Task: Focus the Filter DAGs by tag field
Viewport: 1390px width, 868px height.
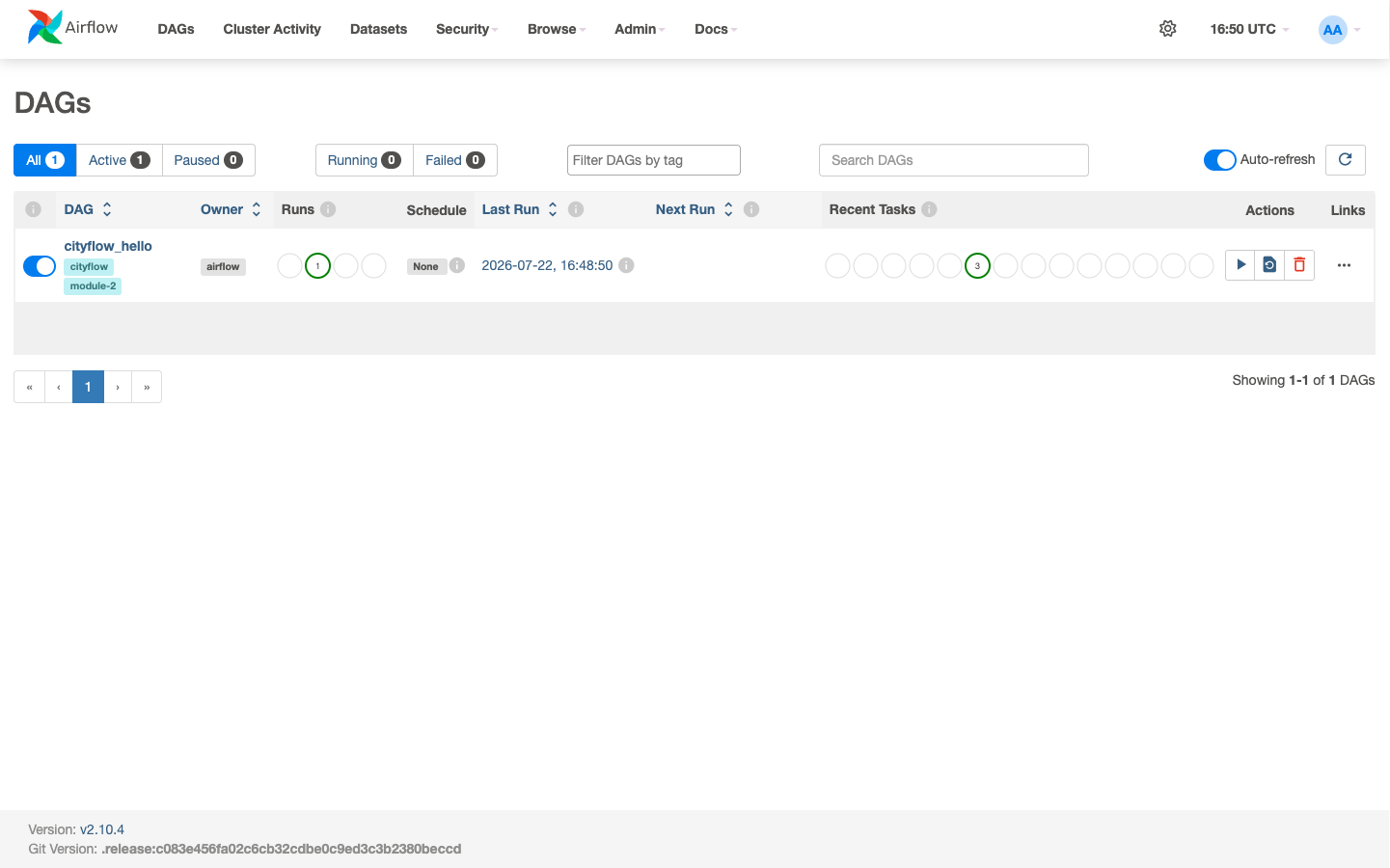Action: tap(654, 160)
